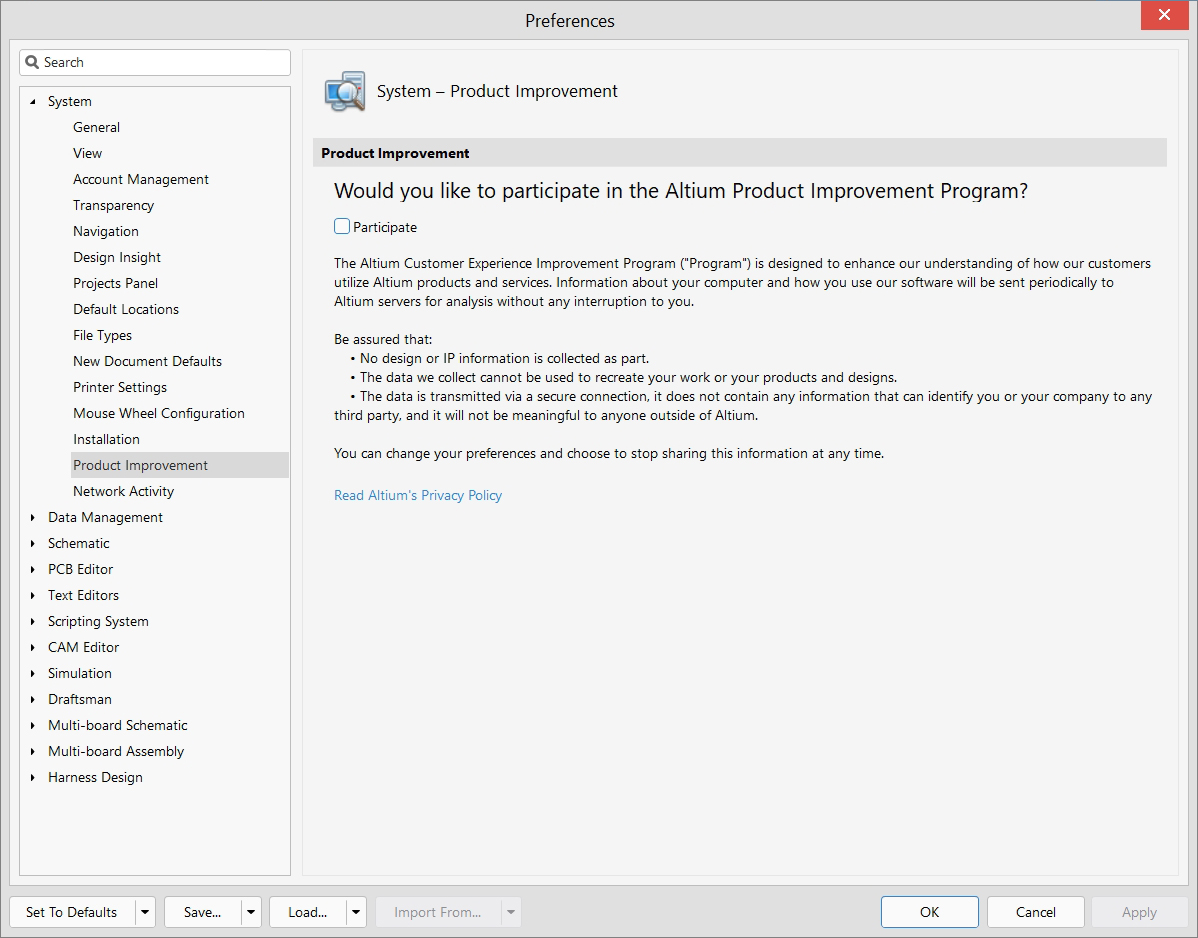Click the Apply button

[x=1139, y=912]
